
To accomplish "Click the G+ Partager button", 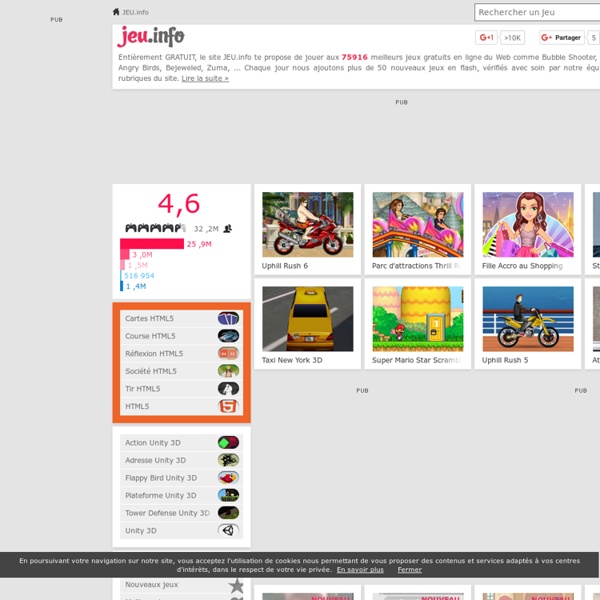I will point(562,38).
